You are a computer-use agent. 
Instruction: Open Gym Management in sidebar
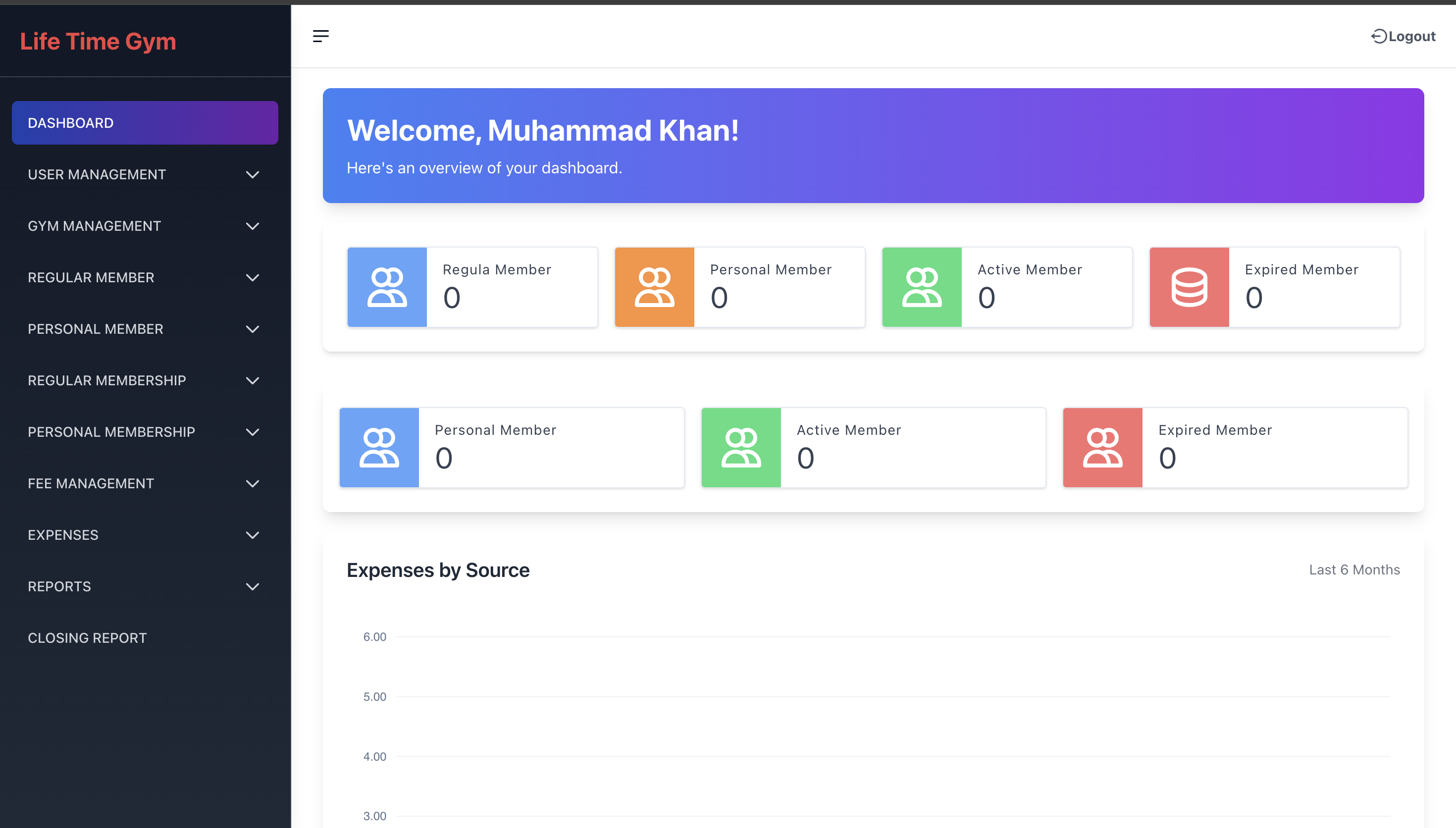pyautogui.click(x=145, y=226)
